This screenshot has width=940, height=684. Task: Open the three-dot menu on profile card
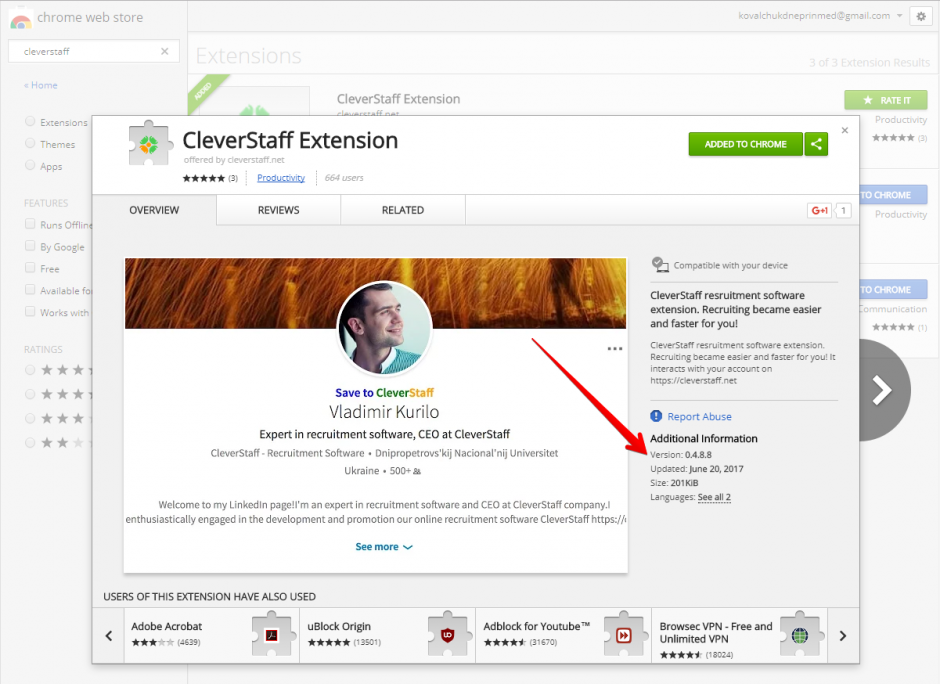pos(615,349)
